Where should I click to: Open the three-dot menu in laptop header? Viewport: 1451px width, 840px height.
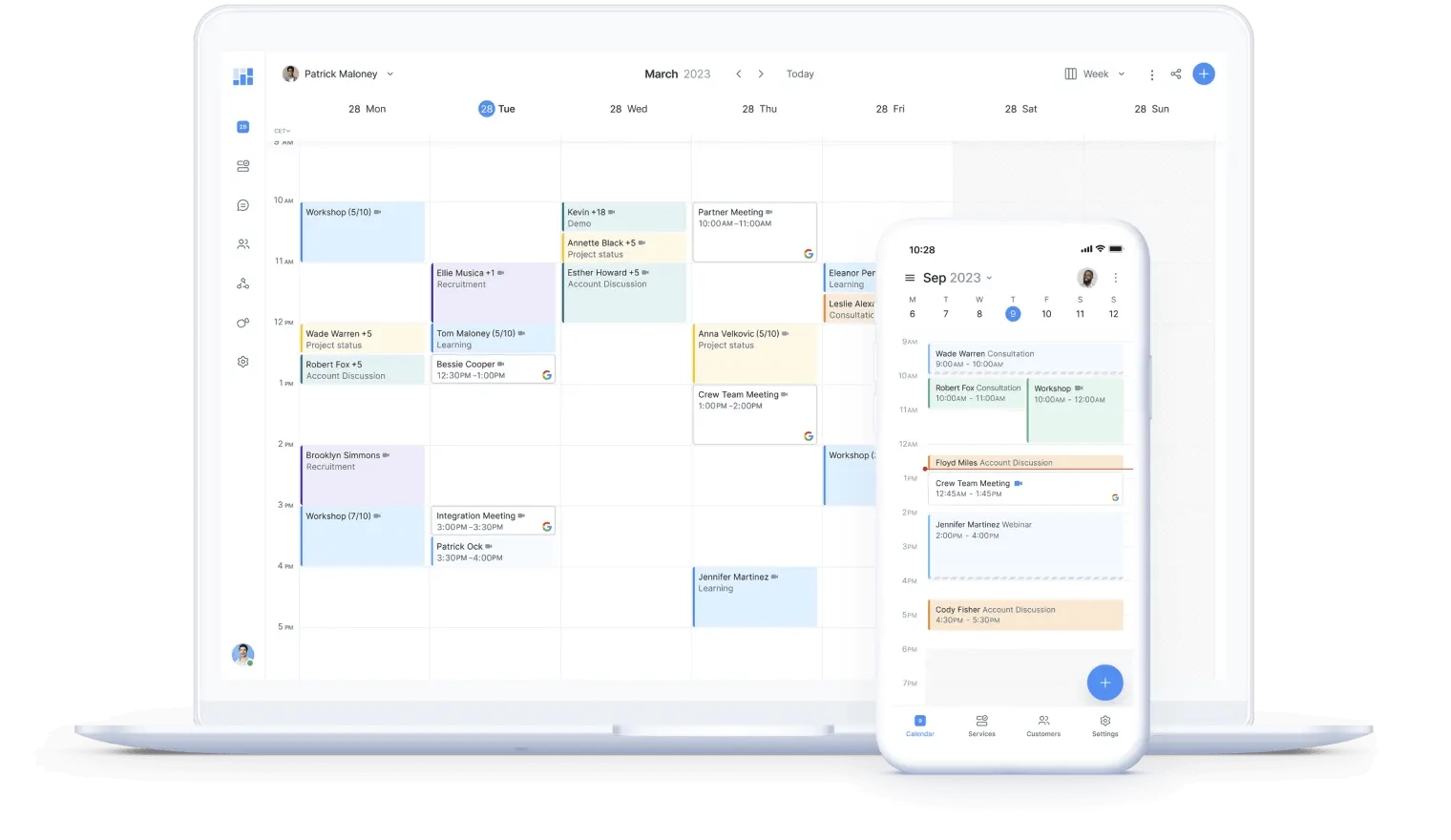1151,74
